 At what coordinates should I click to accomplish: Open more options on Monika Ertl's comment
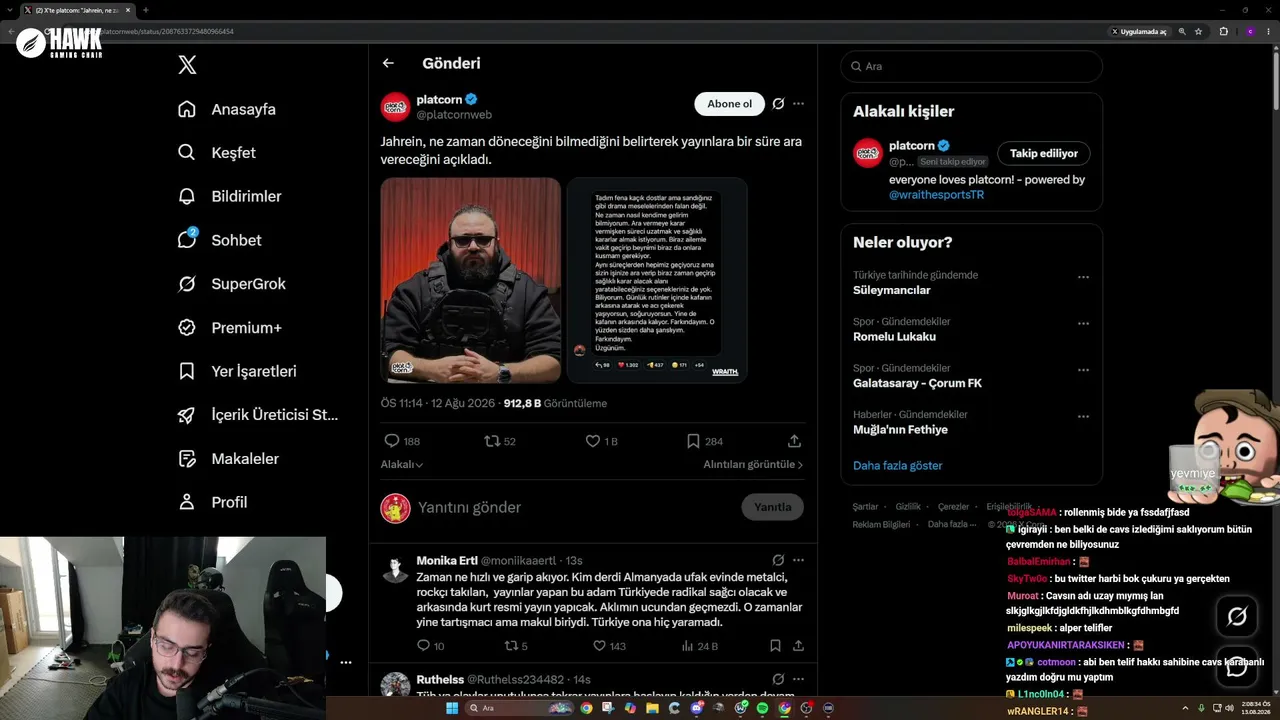pyautogui.click(x=798, y=560)
